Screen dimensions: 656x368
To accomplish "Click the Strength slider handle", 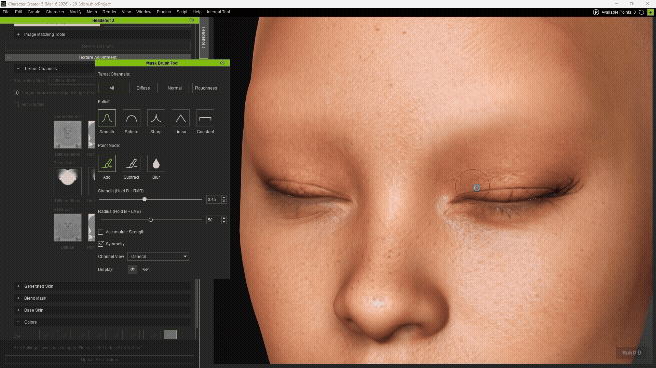I will click(x=144, y=199).
